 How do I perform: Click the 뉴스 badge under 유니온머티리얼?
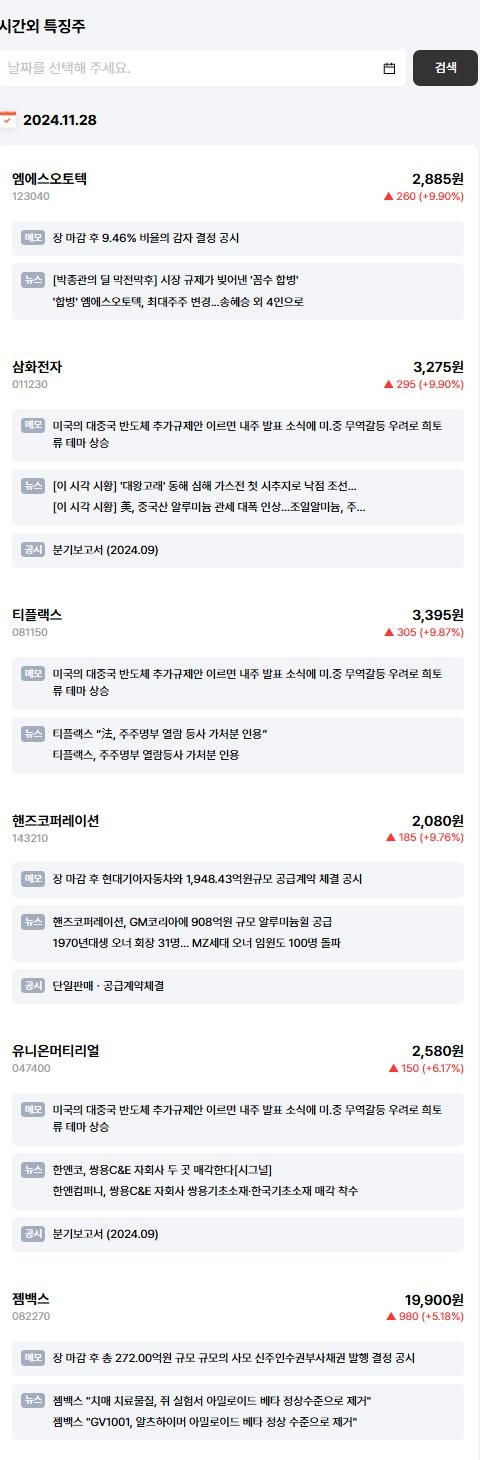pos(33,1168)
